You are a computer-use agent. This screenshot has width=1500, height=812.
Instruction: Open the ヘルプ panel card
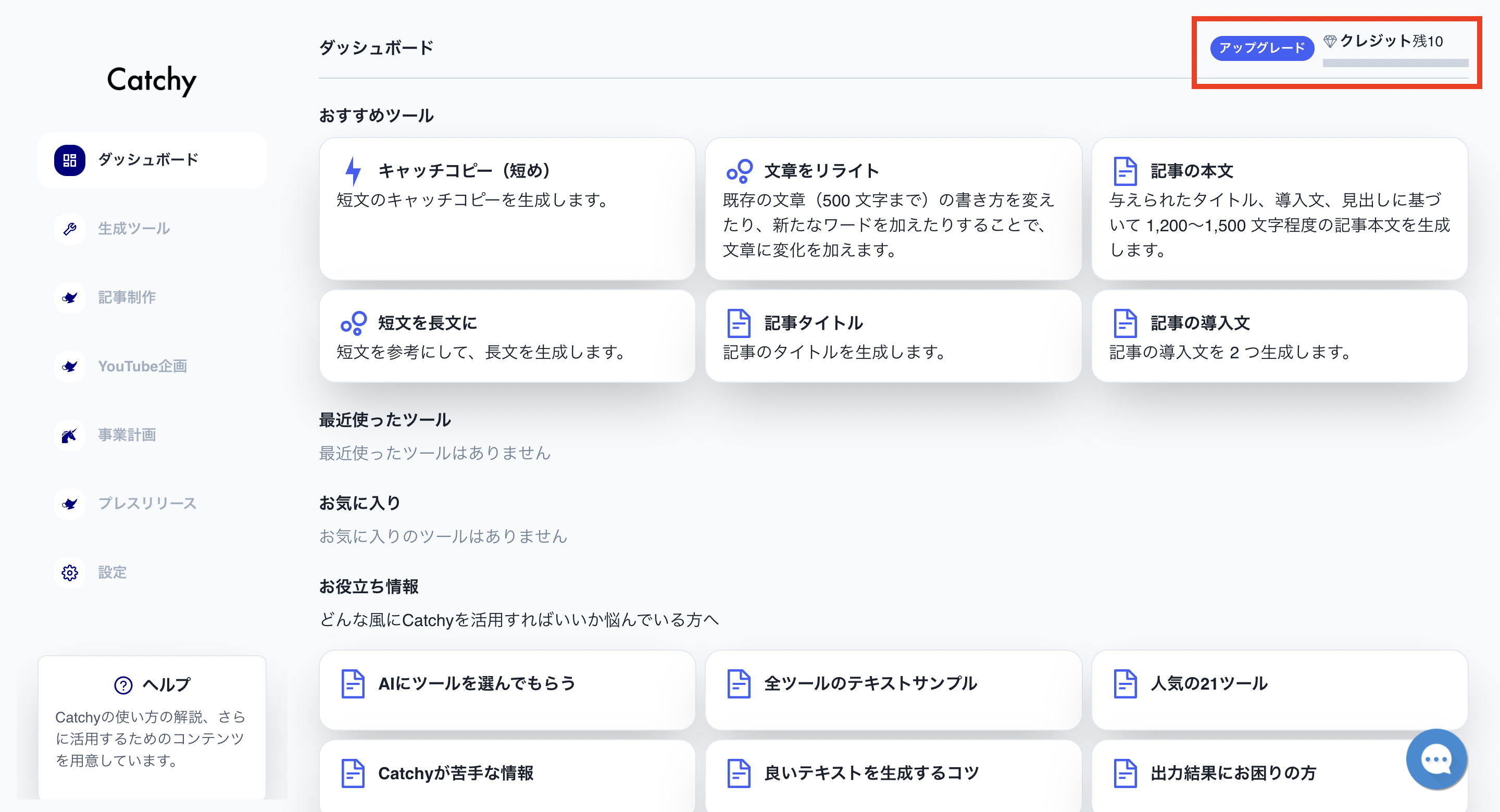pos(152,728)
